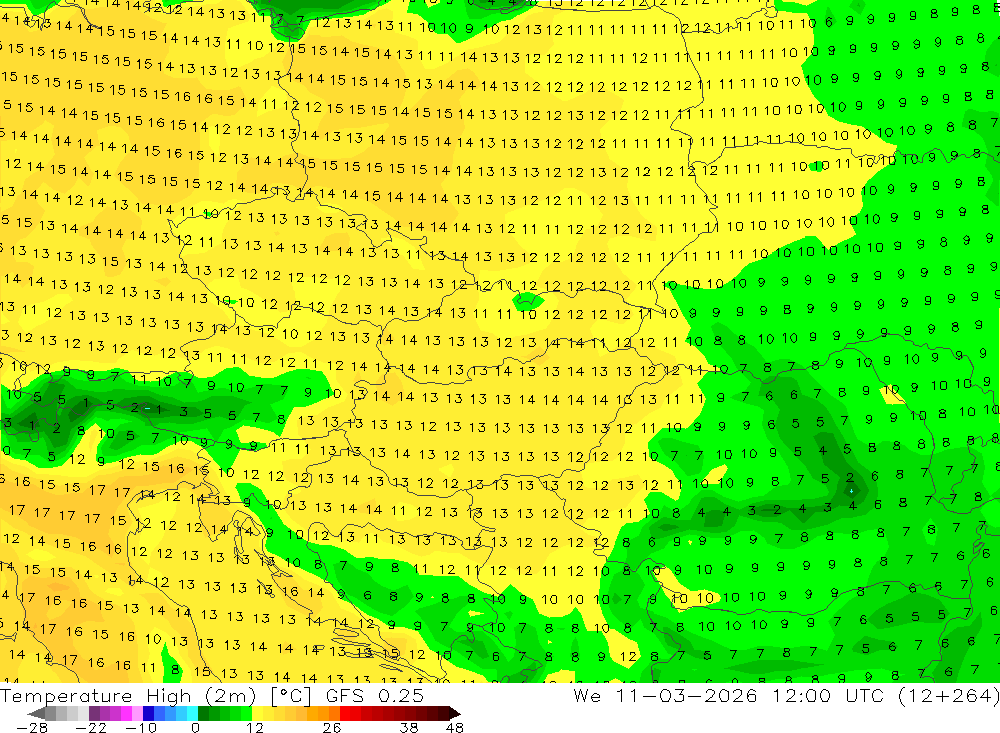
Task: Click the '12' label under the color scale
Action: coord(255,728)
